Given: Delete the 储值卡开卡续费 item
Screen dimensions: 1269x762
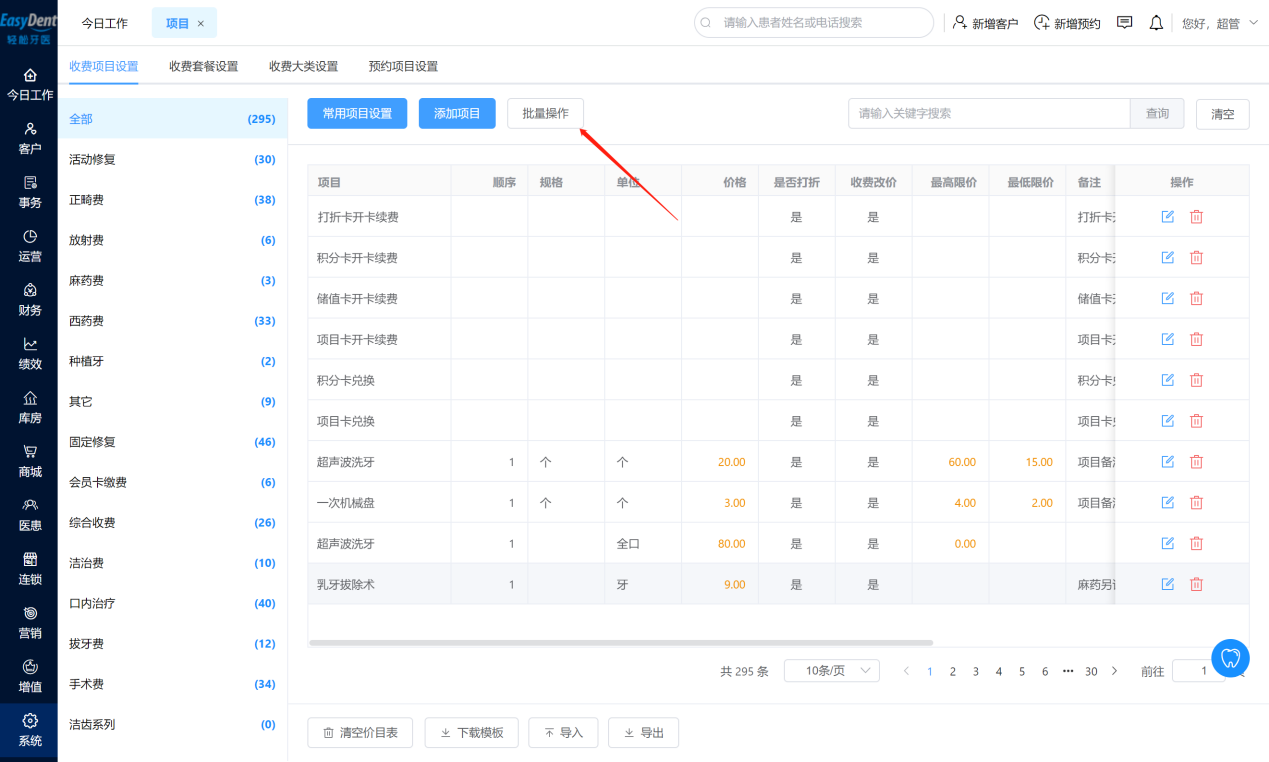Looking at the screenshot, I should pos(1196,299).
